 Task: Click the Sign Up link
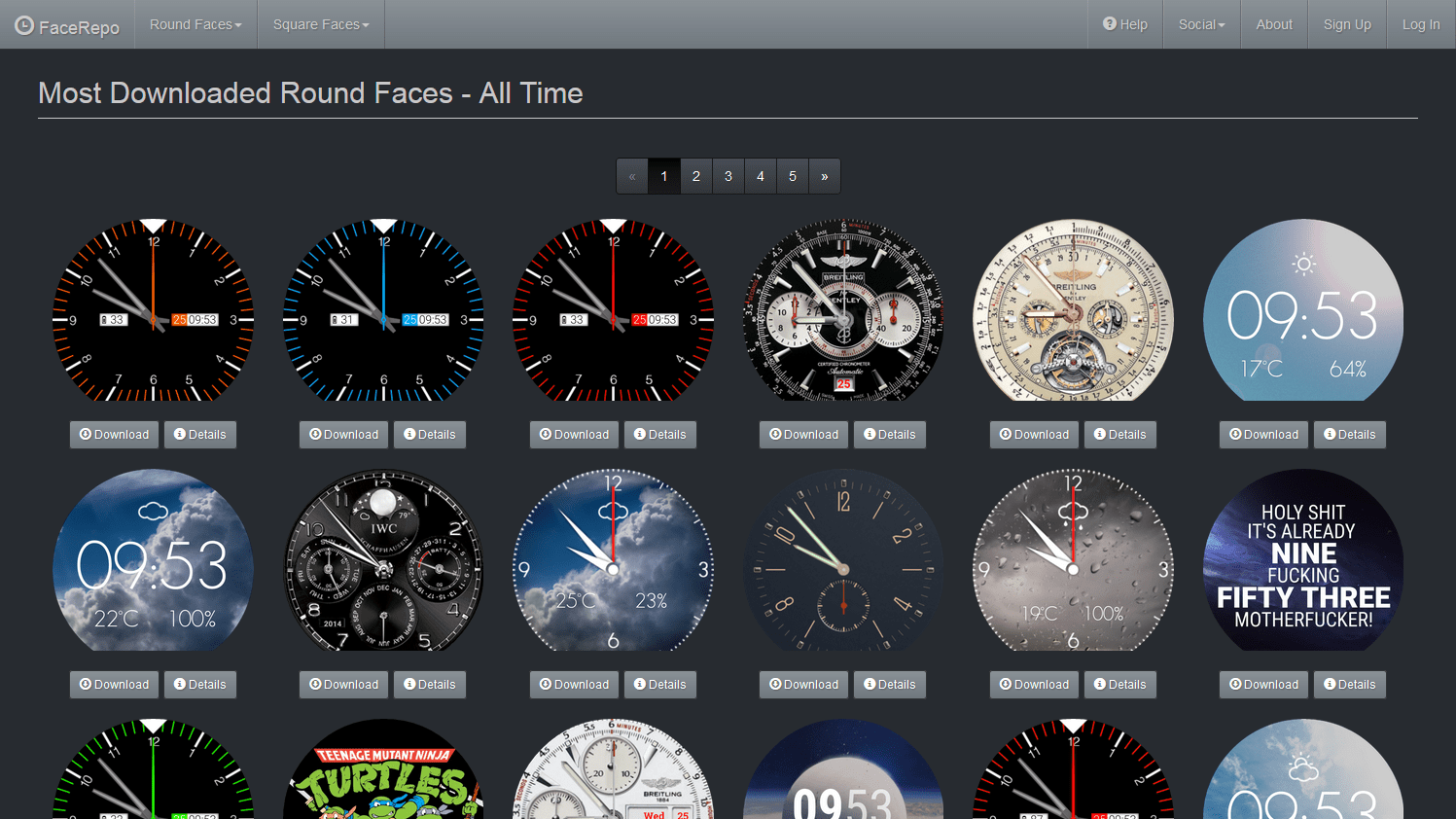(x=1347, y=24)
